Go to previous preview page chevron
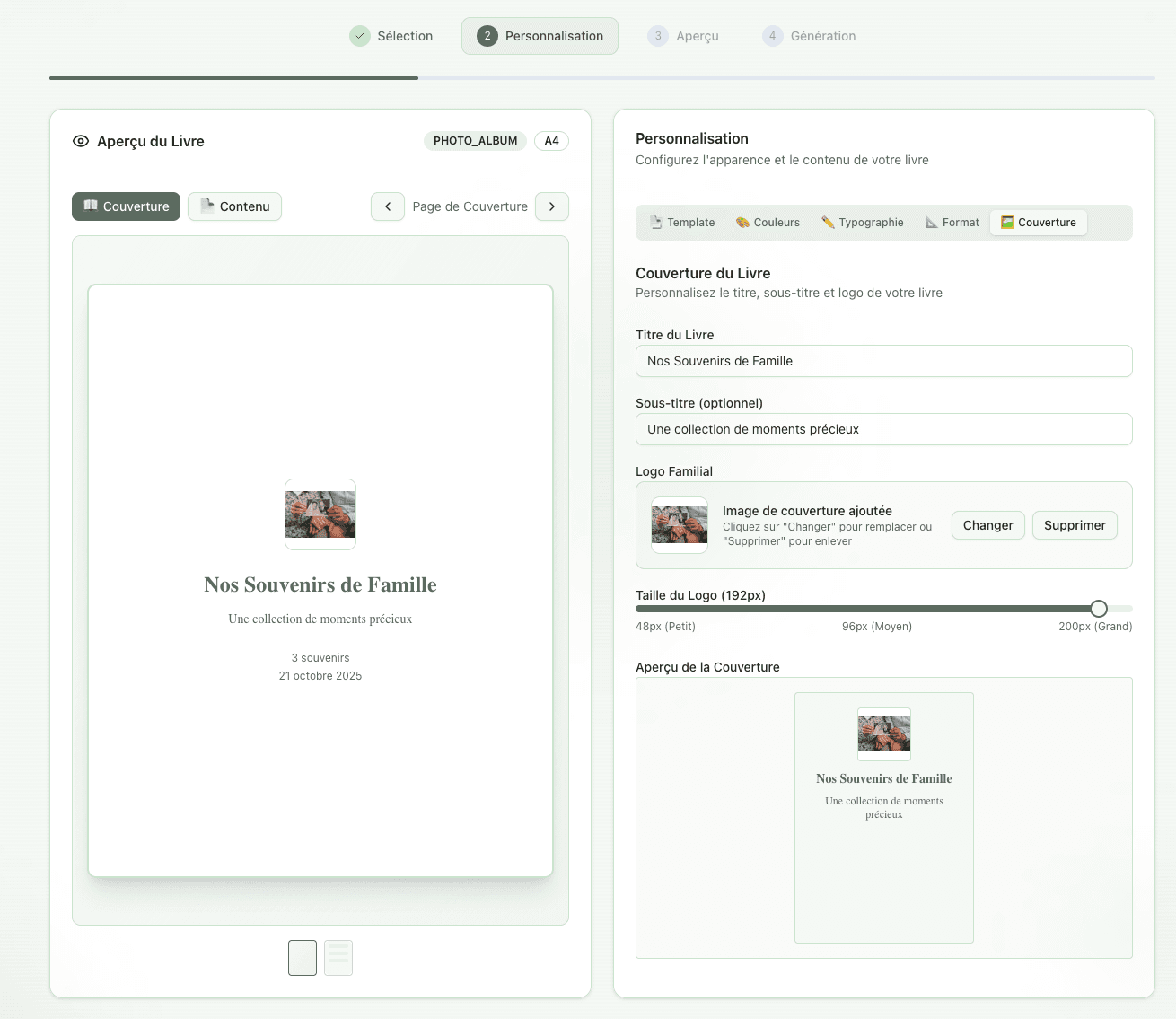Viewport: 1176px width, 1019px height. (x=388, y=206)
